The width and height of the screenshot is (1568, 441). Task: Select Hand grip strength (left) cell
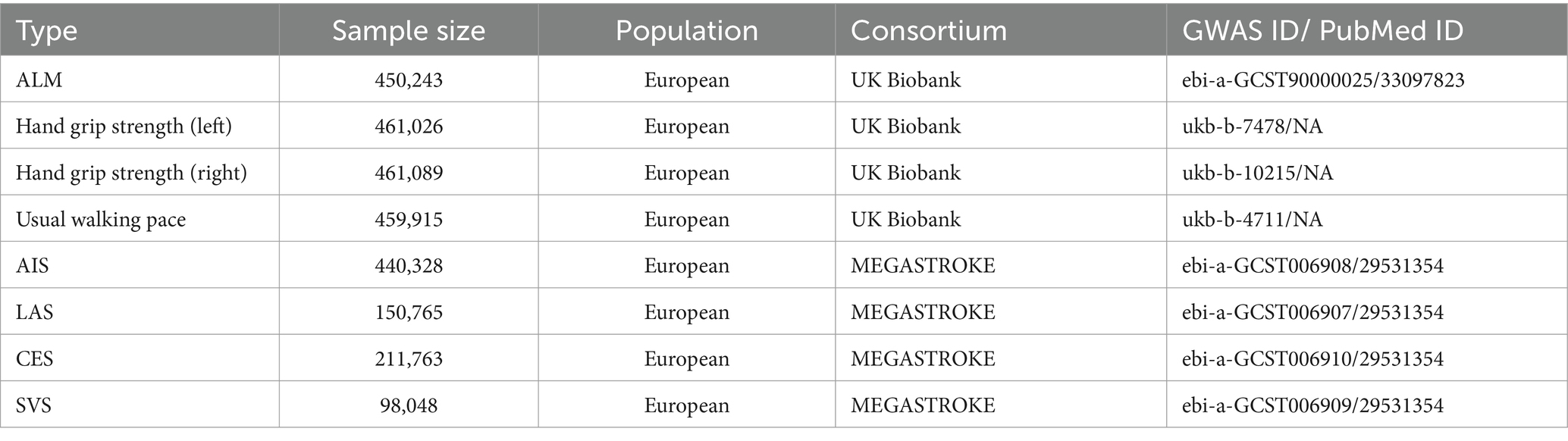pyautogui.click(x=124, y=127)
